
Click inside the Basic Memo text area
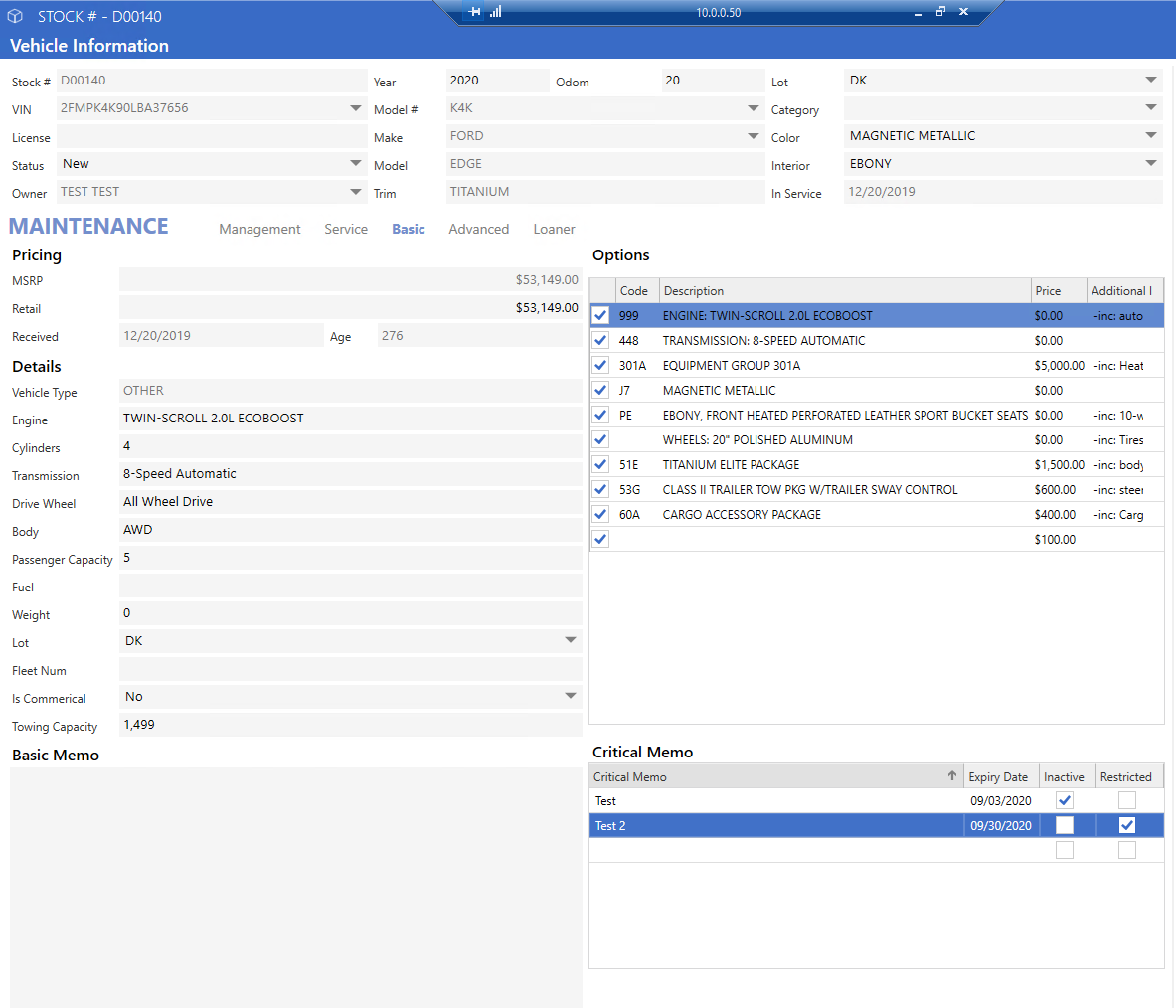pos(296,888)
